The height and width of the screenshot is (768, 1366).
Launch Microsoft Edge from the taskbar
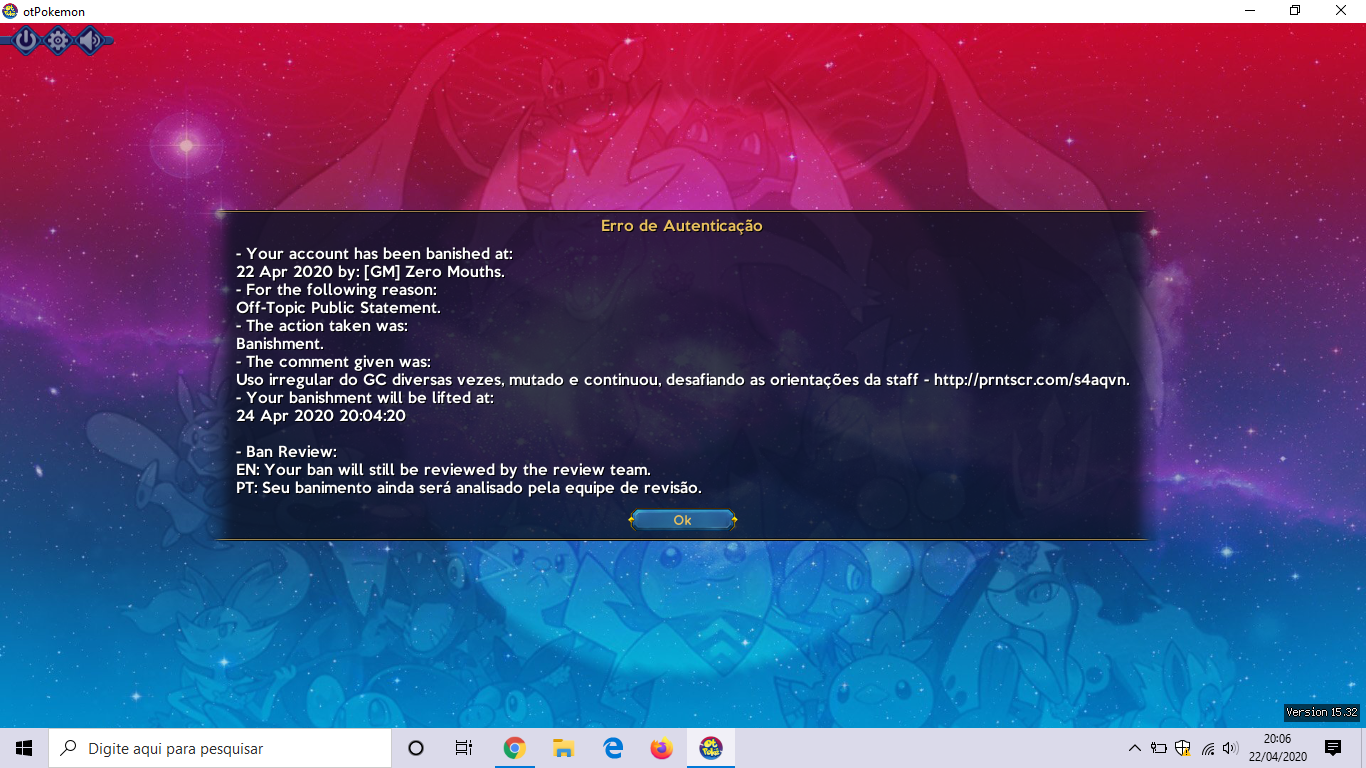(x=612, y=748)
